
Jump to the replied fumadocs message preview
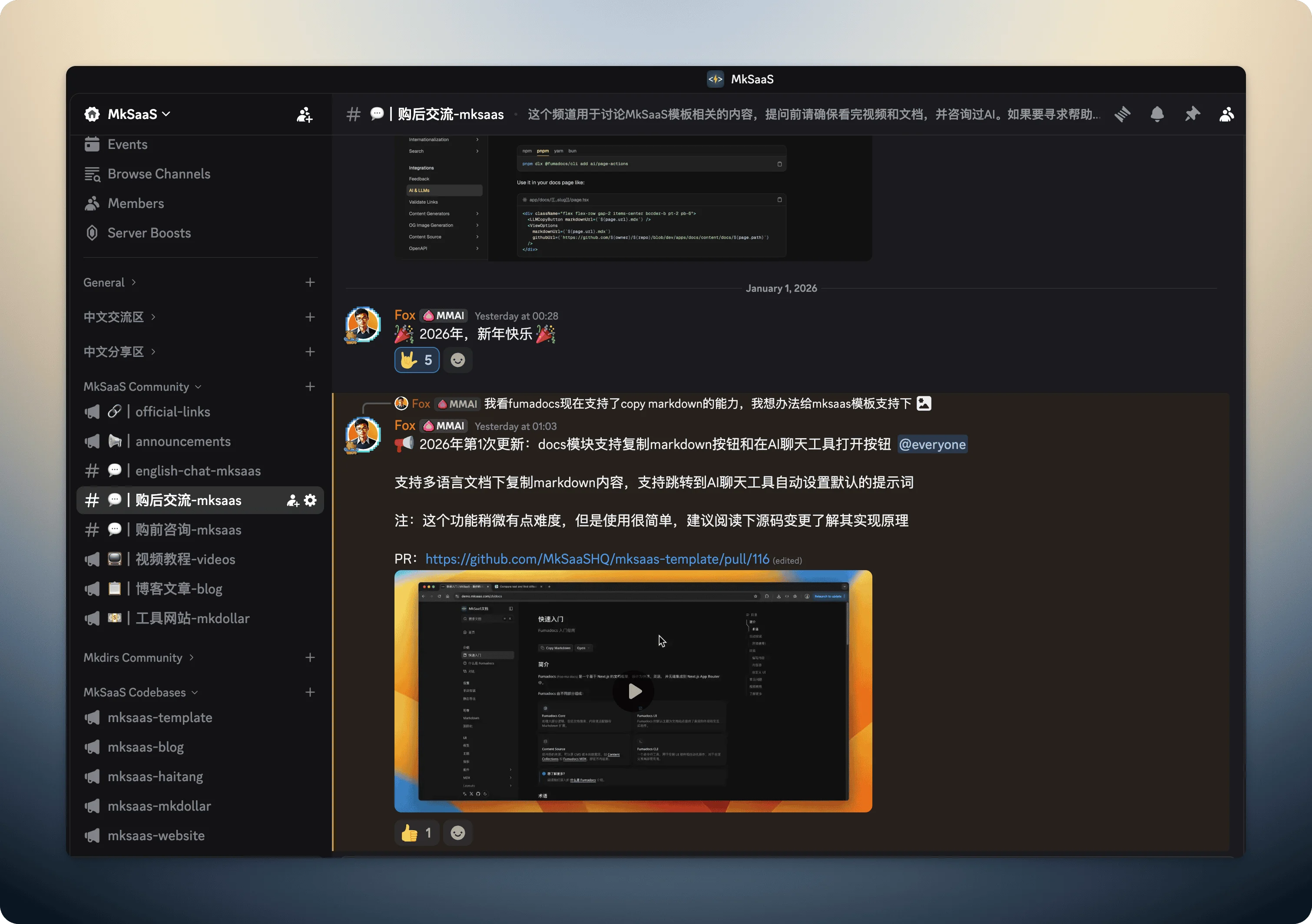point(697,404)
